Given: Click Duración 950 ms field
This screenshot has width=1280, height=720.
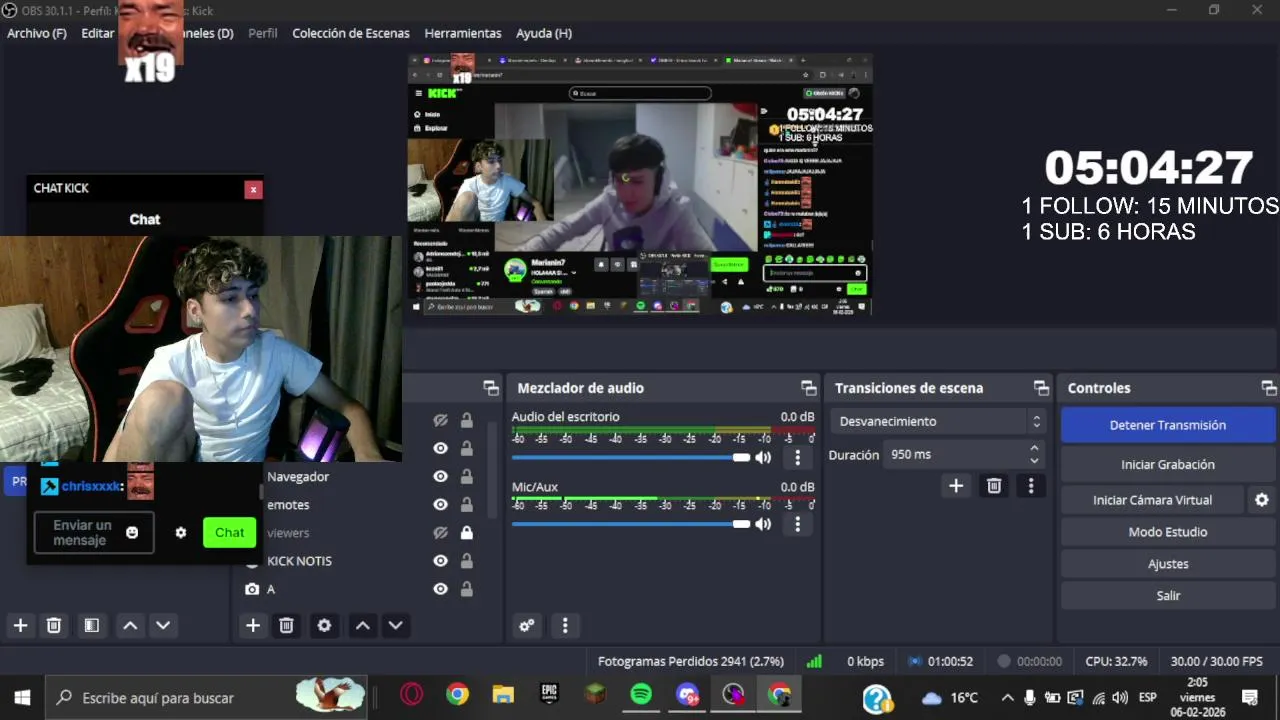Looking at the screenshot, I should [x=965, y=455].
